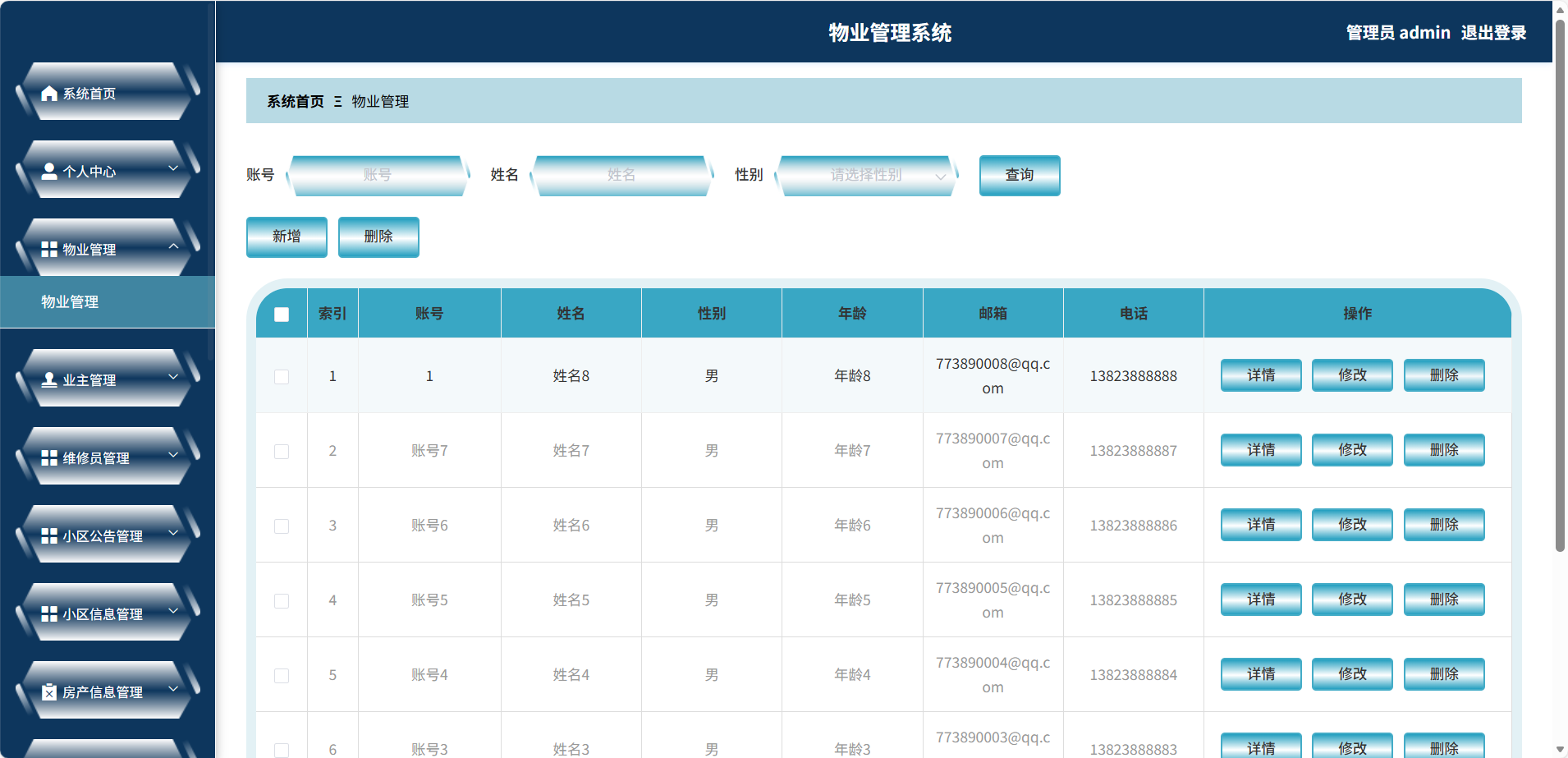Click the breadcrumb separator icon after 系统首页

[x=337, y=102]
